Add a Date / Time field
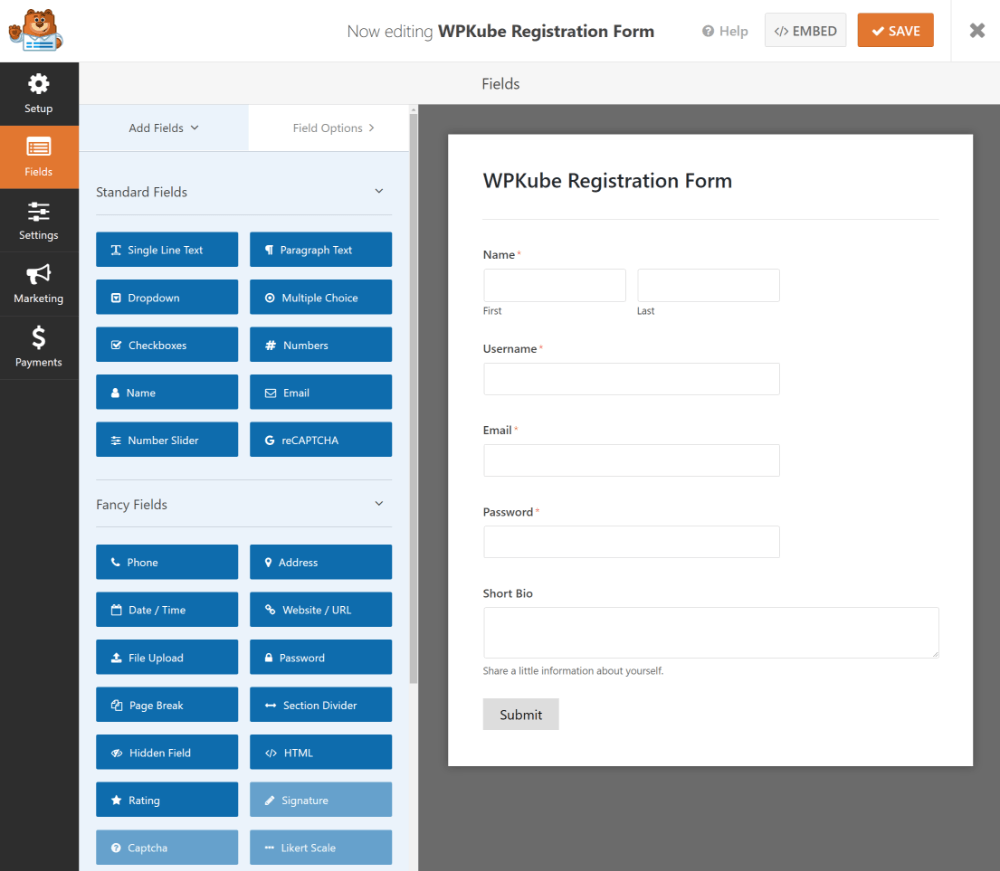This screenshot has width=1000, height=871. click(x=167, y=610)
